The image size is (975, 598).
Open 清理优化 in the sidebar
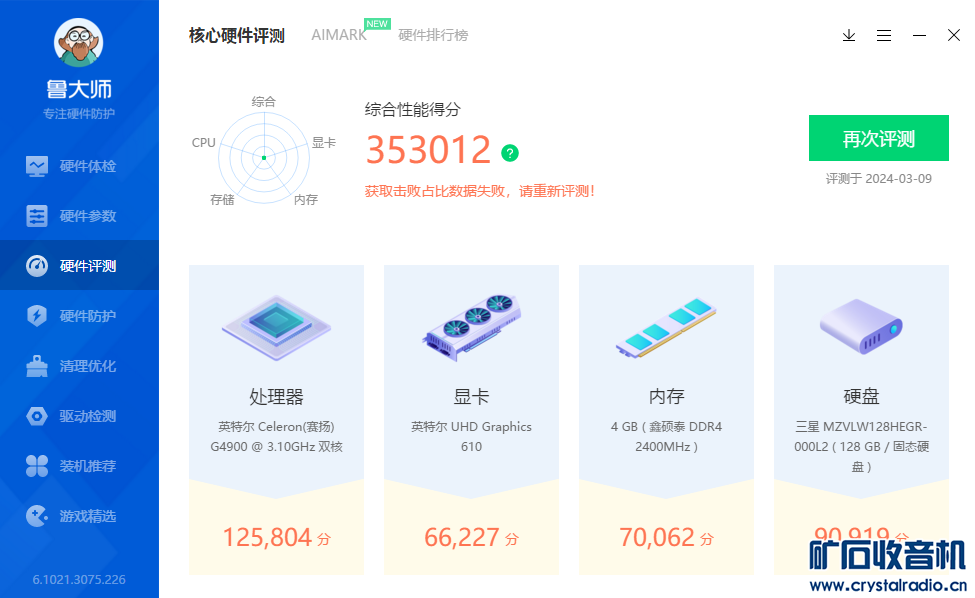(80, 366)
